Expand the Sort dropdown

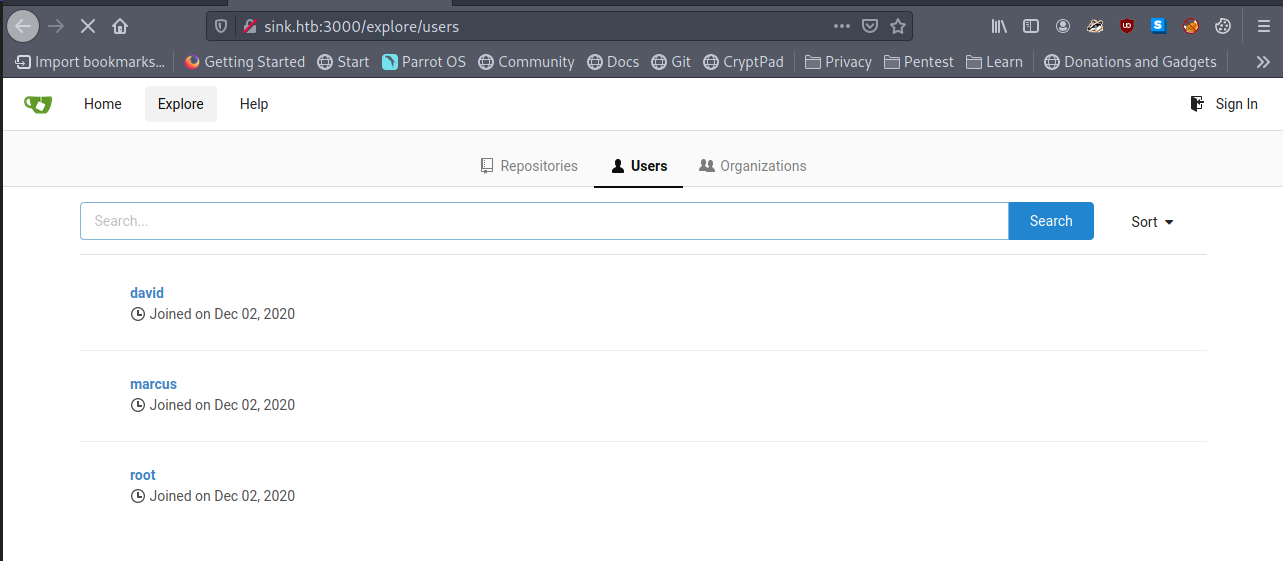coord(1152,222)
